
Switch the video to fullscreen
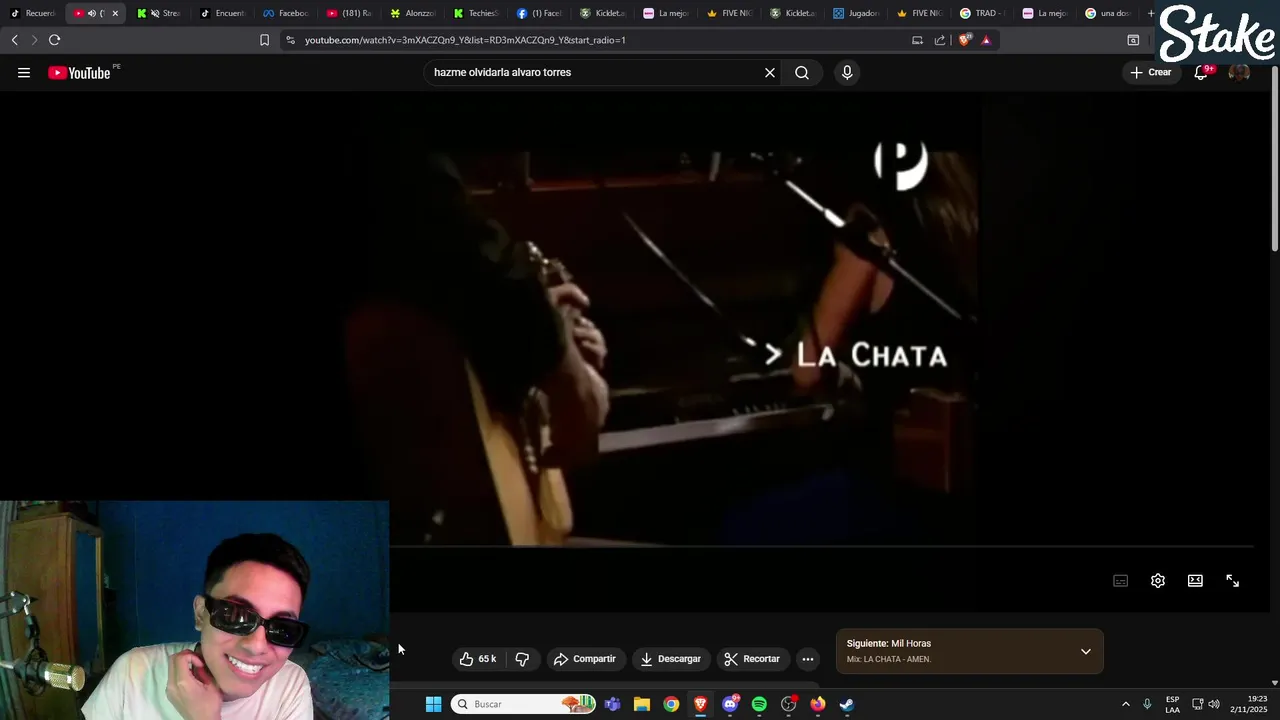pyautogui.click(x=1233, y=581)
